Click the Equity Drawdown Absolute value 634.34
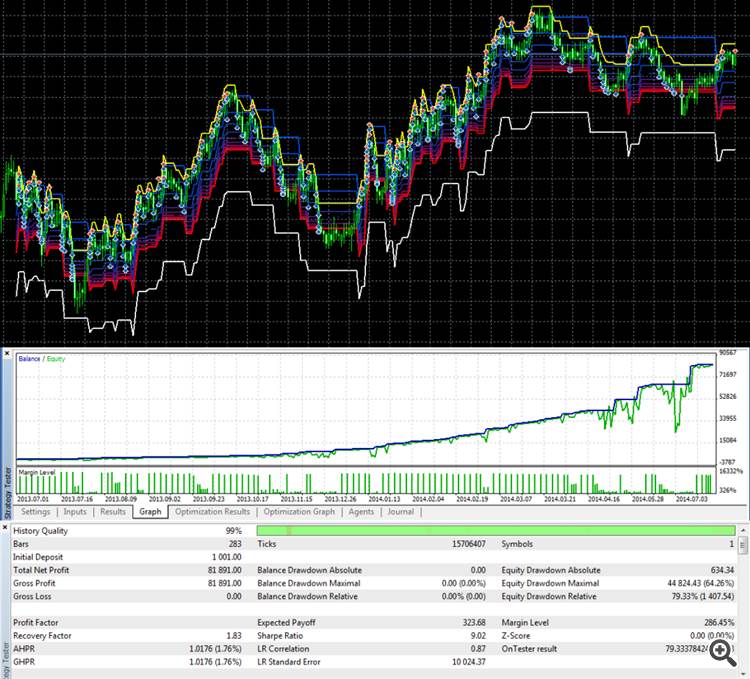Screen dimensions: 750x679 [x=722, y=570]
